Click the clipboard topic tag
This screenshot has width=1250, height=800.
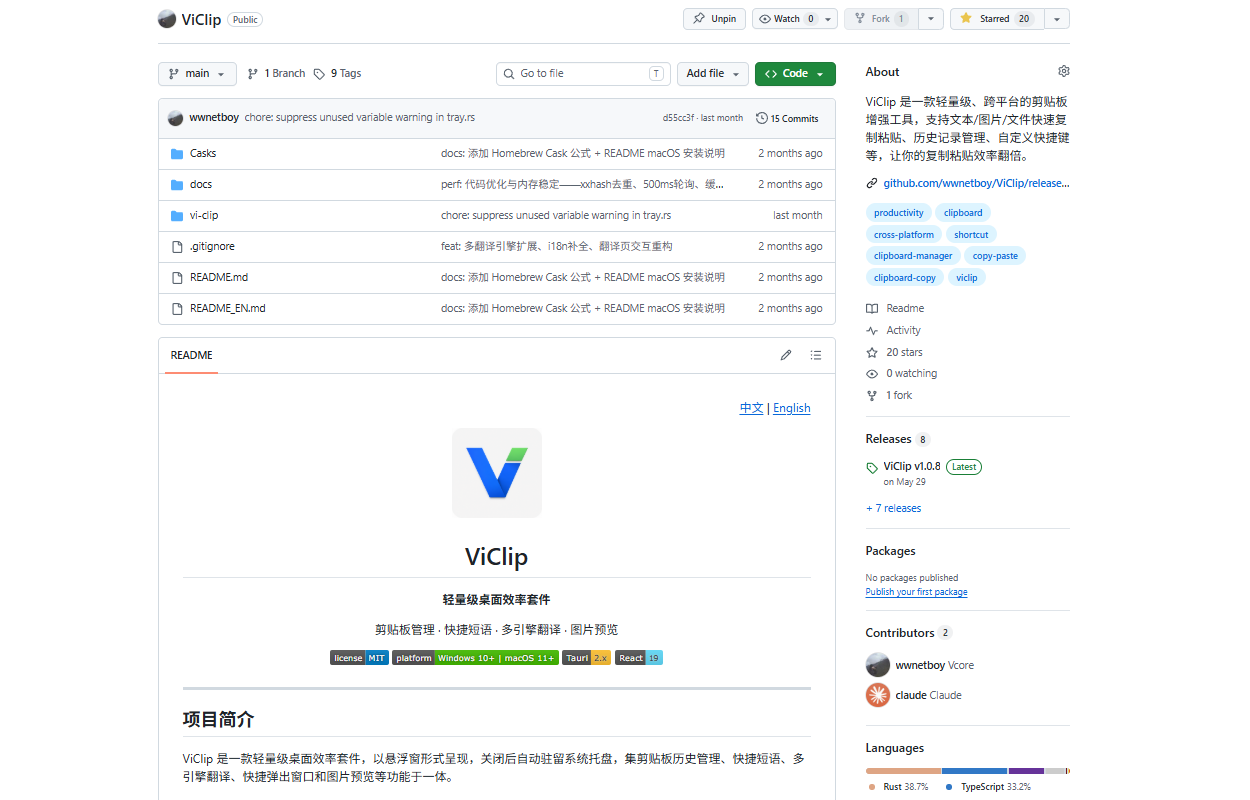pyautogui.click(x=963, y=213)
